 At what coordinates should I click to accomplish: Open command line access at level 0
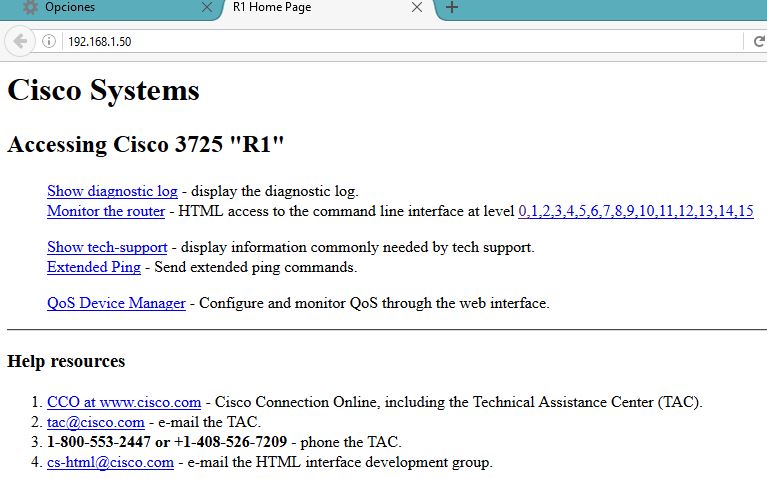pyautogui.click(x=523, y=211)
